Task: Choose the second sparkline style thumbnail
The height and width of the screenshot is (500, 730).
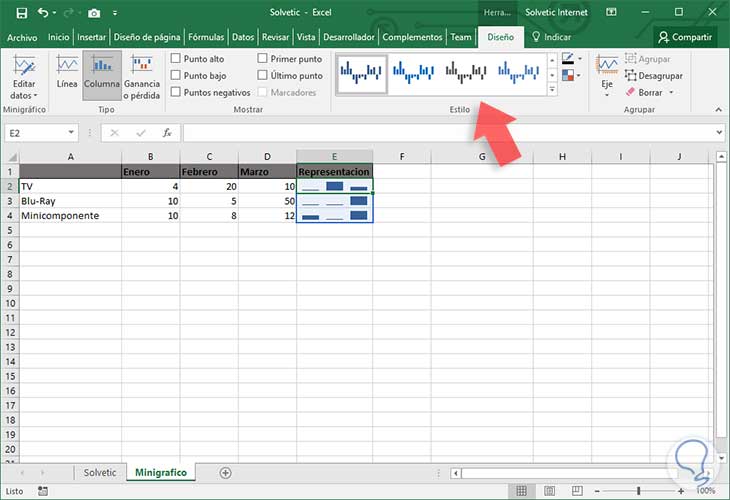Action: pyautogui.click(x=413, y=73)
